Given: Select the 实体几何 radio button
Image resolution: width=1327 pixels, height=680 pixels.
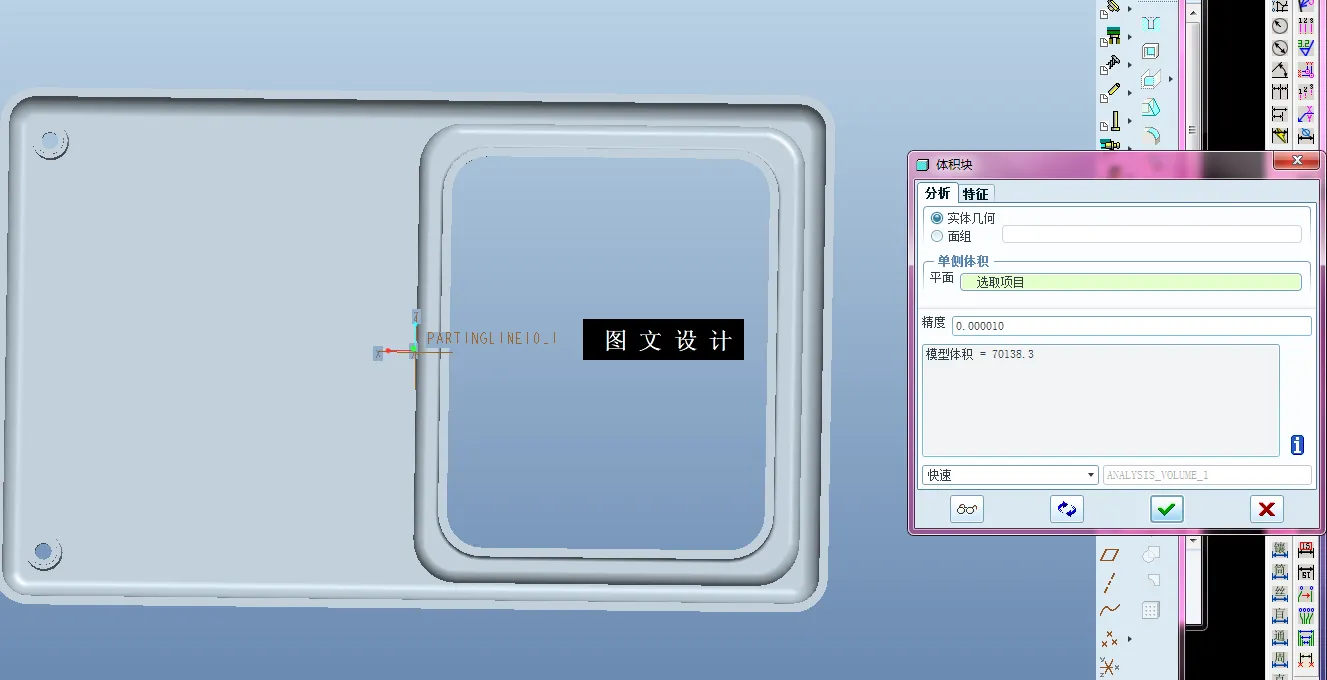Looking at the screenshot, I should click(x=936, y=218).
